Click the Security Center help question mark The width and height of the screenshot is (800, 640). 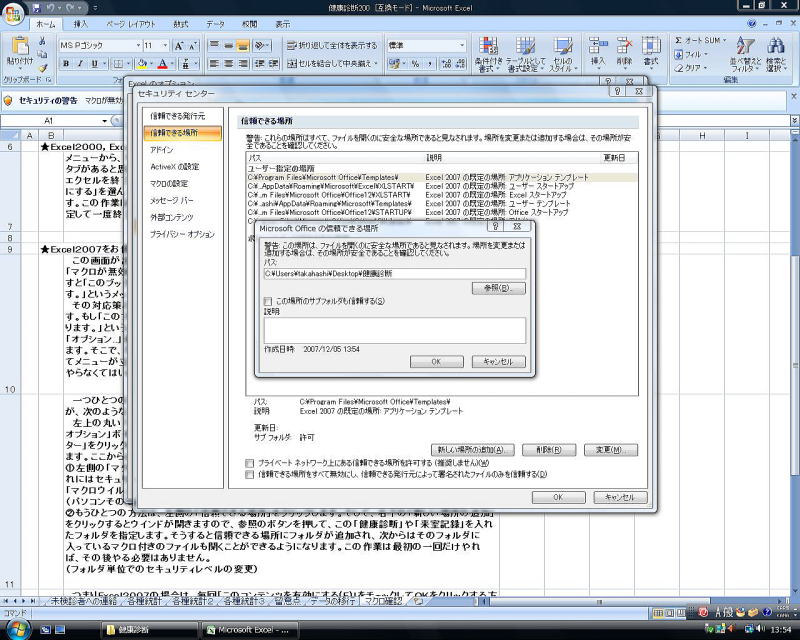(x=617, y=91)
